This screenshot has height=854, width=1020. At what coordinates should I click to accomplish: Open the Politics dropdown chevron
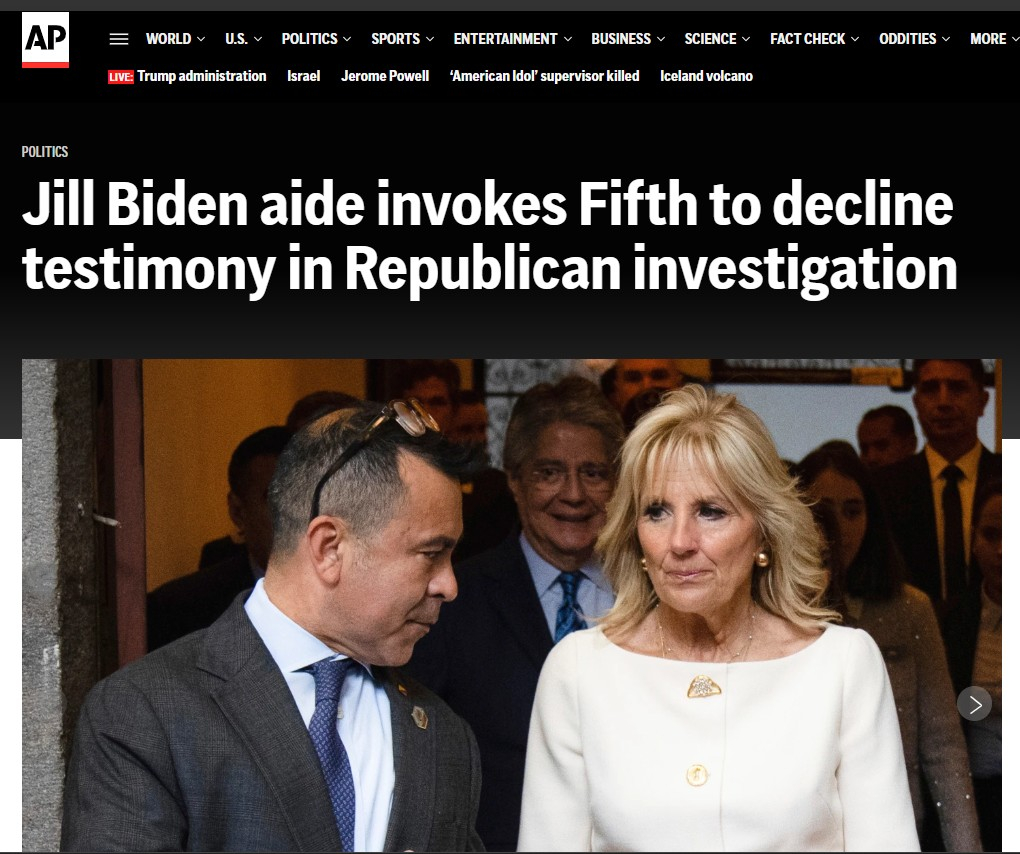click(x=347, y=39)
